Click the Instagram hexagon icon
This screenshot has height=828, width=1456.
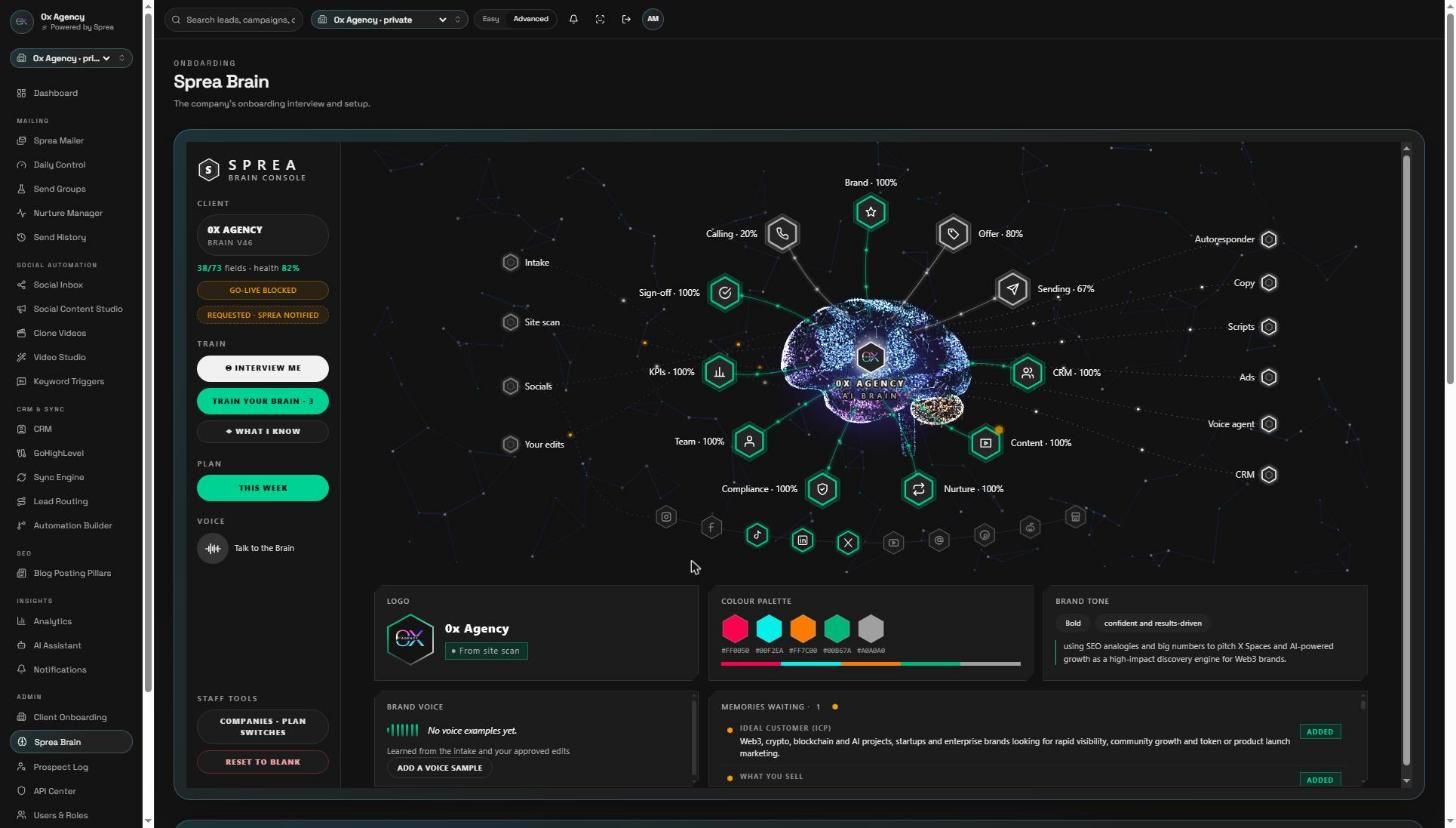pyautogui.click(x=666, y=517)
